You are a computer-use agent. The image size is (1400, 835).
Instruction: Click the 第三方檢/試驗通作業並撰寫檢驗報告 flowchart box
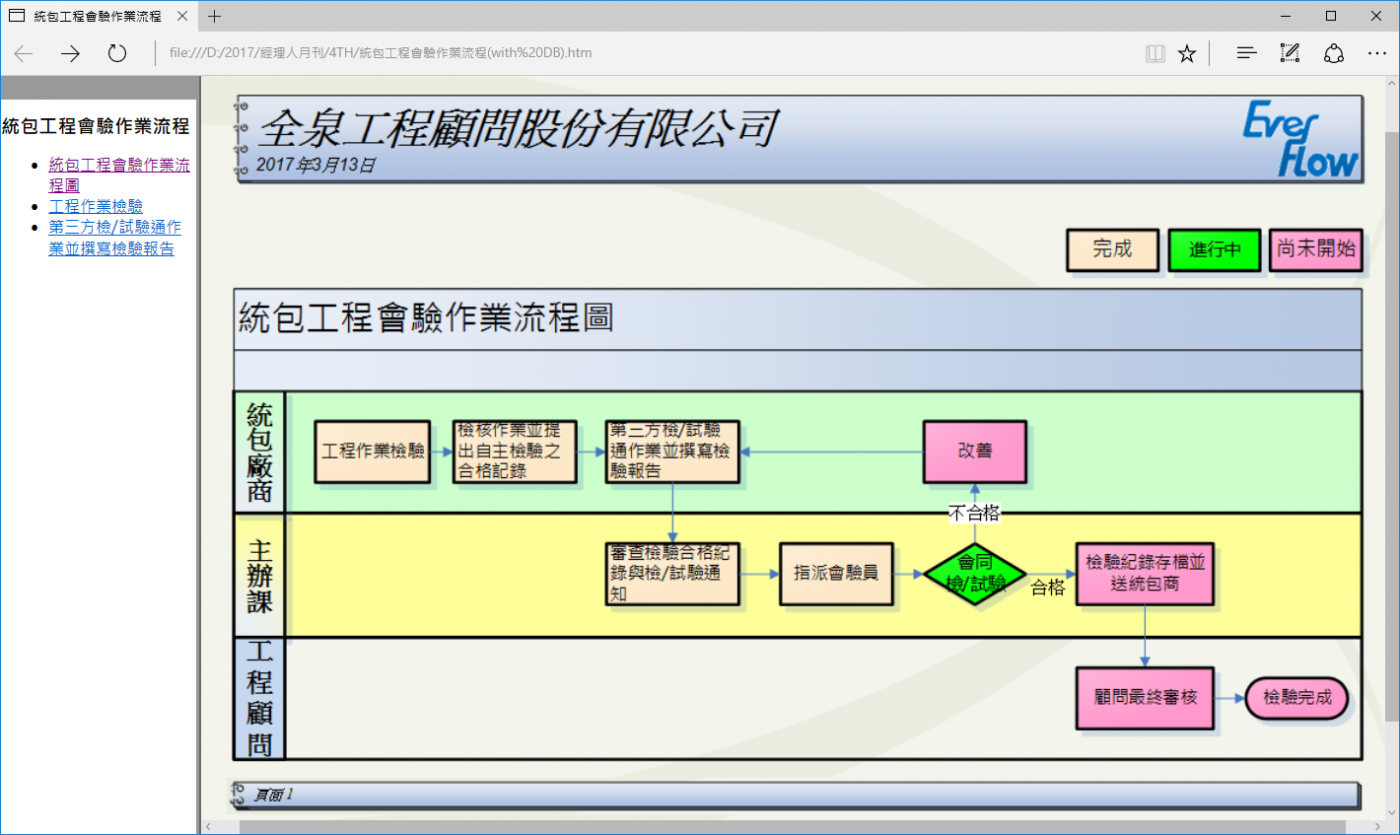[672, 451]
